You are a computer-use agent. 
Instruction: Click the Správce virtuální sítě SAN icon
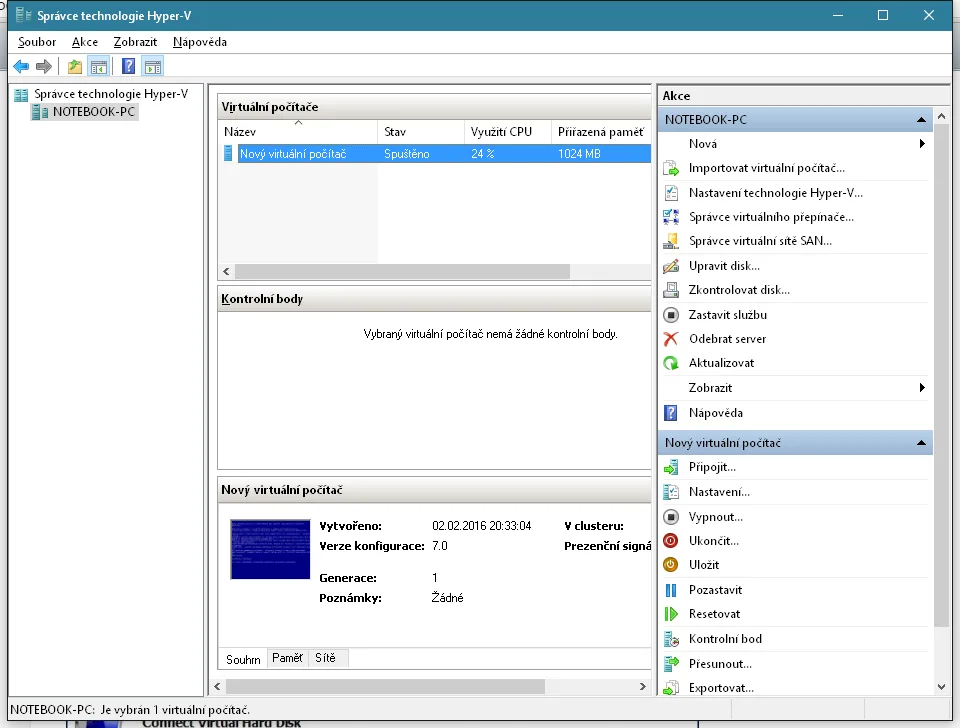pos(671,241)
